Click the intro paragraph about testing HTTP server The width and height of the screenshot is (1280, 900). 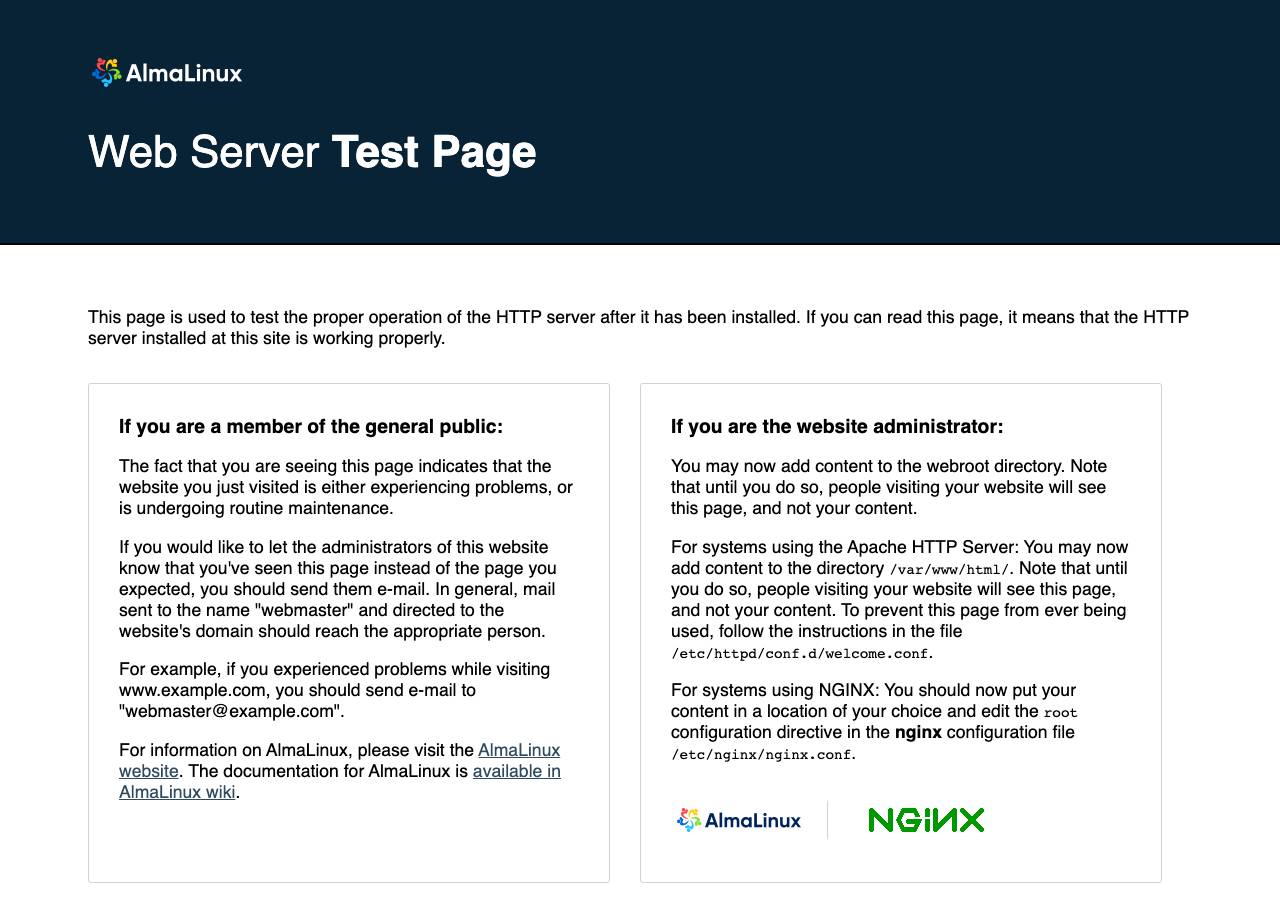coord(639,328)
